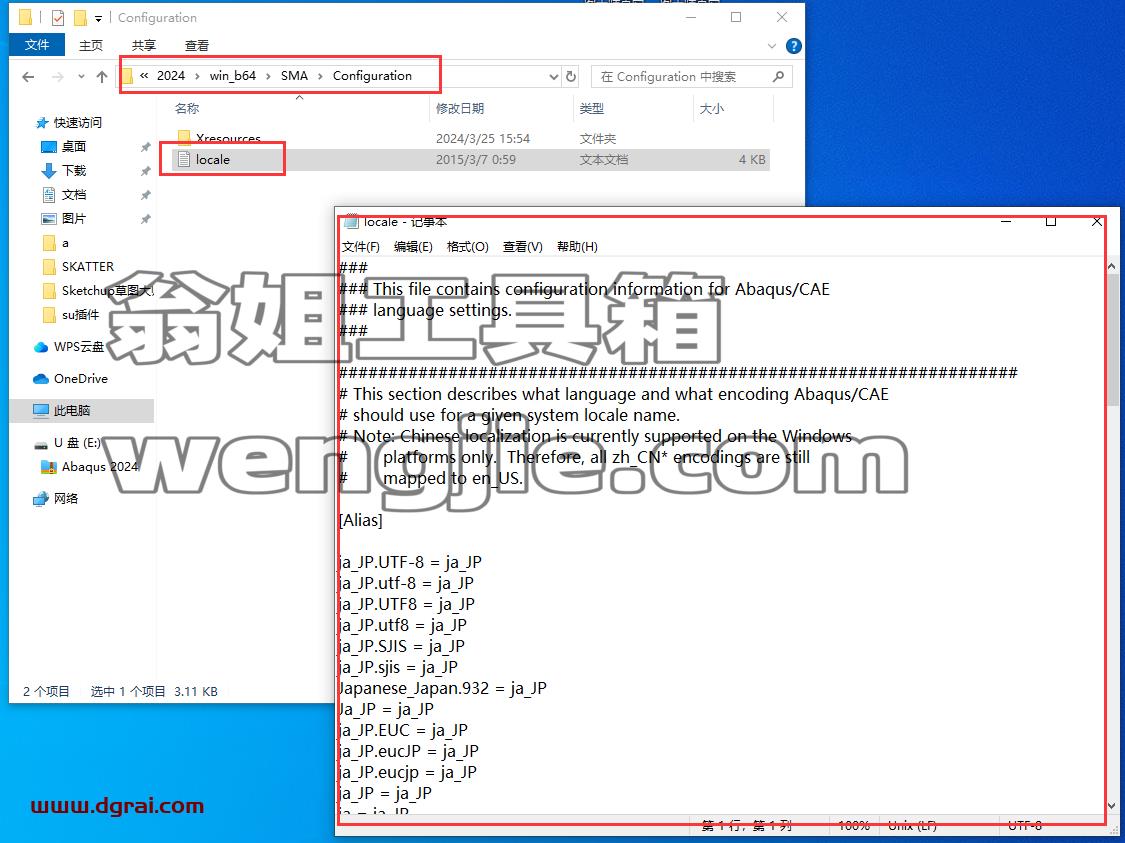
Task: Click the back navigation arrow in Explorer
Action: (28, 77)
